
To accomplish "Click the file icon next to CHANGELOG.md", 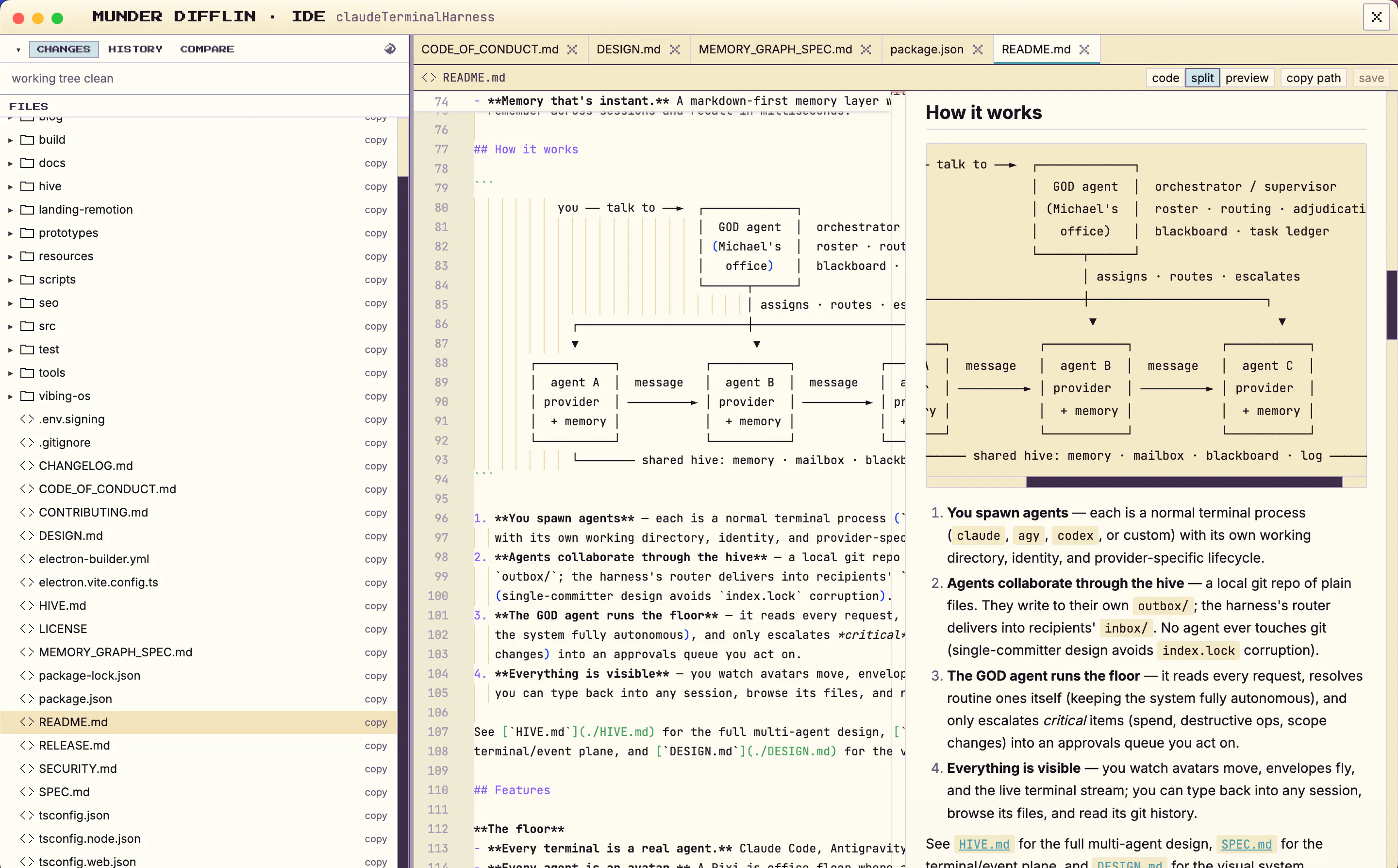I will (27, 466).
